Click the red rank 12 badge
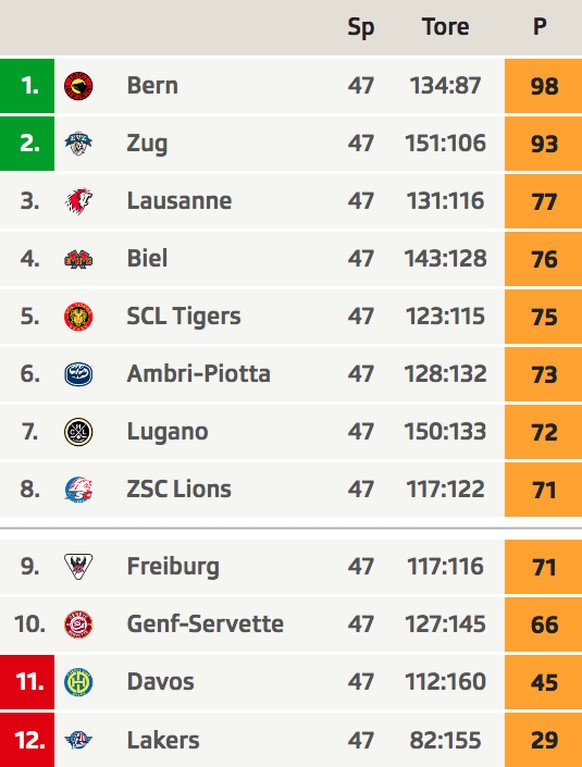This screenshot has height=767, width=582. tap(27, 740)
